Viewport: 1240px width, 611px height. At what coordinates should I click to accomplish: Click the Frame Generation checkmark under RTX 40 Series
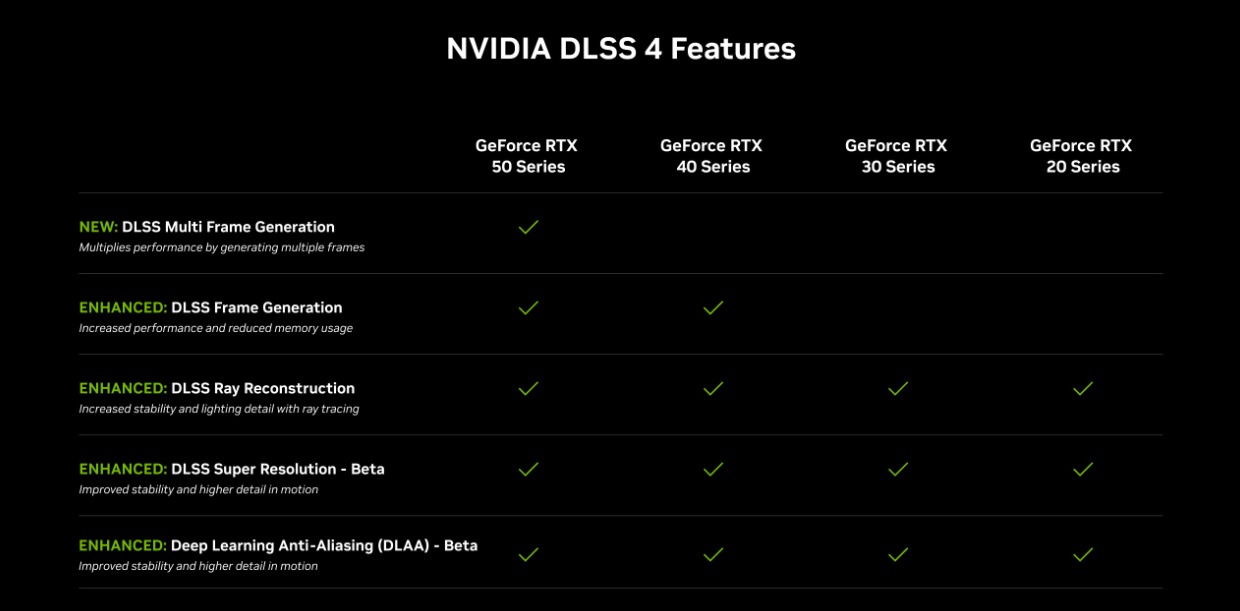point(713,308)
